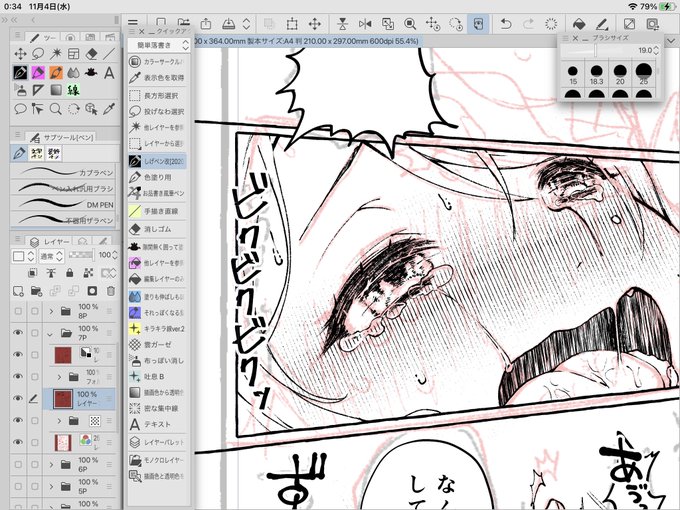The image size is (680, 510).
Task: Select the pink Marker tool icon
Action: coord(38,72)
